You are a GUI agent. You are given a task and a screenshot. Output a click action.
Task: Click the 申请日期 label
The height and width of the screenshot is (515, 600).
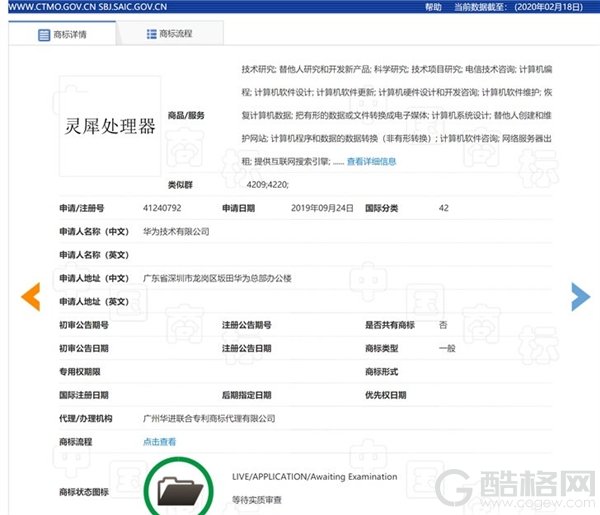click(x=238, y=208)
